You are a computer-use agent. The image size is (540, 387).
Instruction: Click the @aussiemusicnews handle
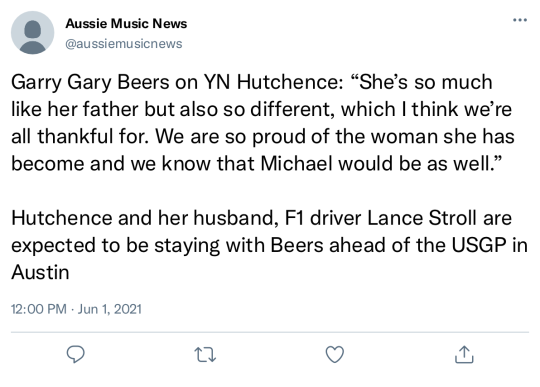coord(124,44)
